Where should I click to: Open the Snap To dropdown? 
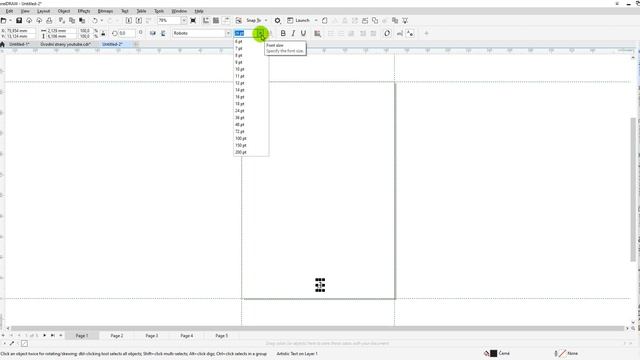(x=266, y=20)
